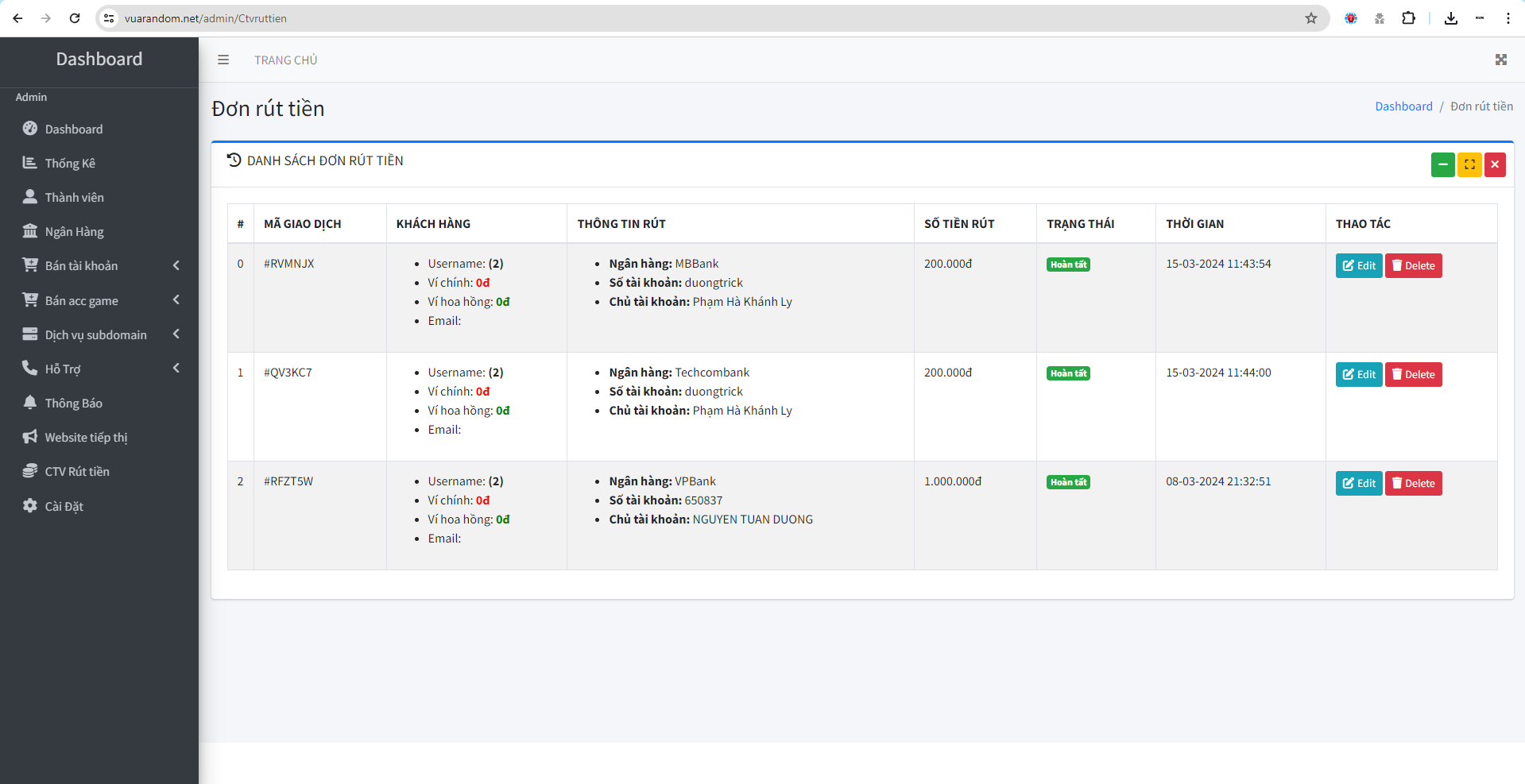The image size is (1525, 784).
Task: Go to CTV Rút tiền page
Action: pos(77,472)
